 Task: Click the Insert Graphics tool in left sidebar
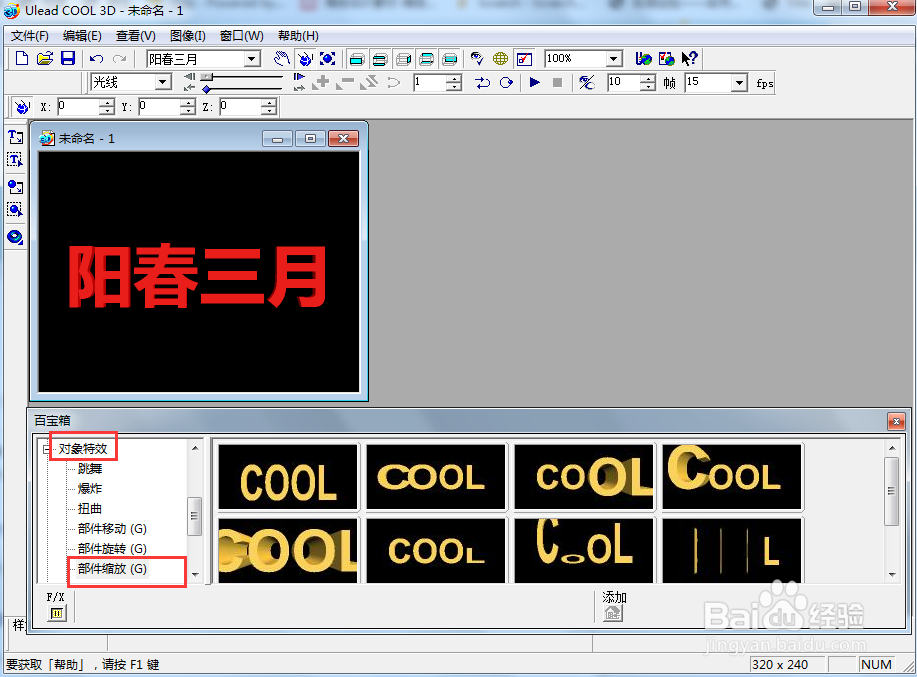[x=15, y=187]
